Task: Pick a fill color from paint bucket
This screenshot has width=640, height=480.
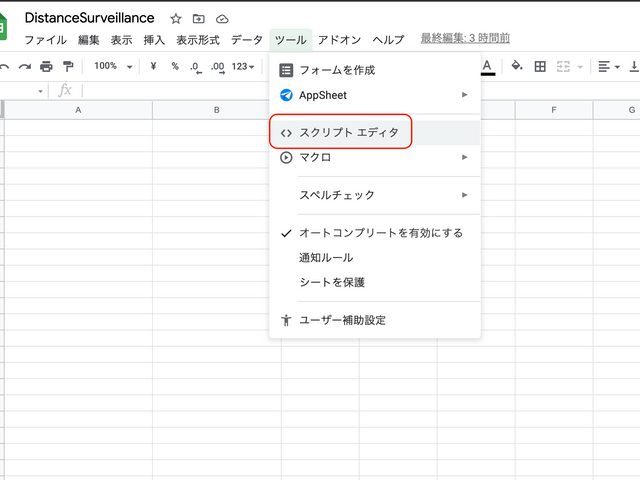Action: point(517,67)
